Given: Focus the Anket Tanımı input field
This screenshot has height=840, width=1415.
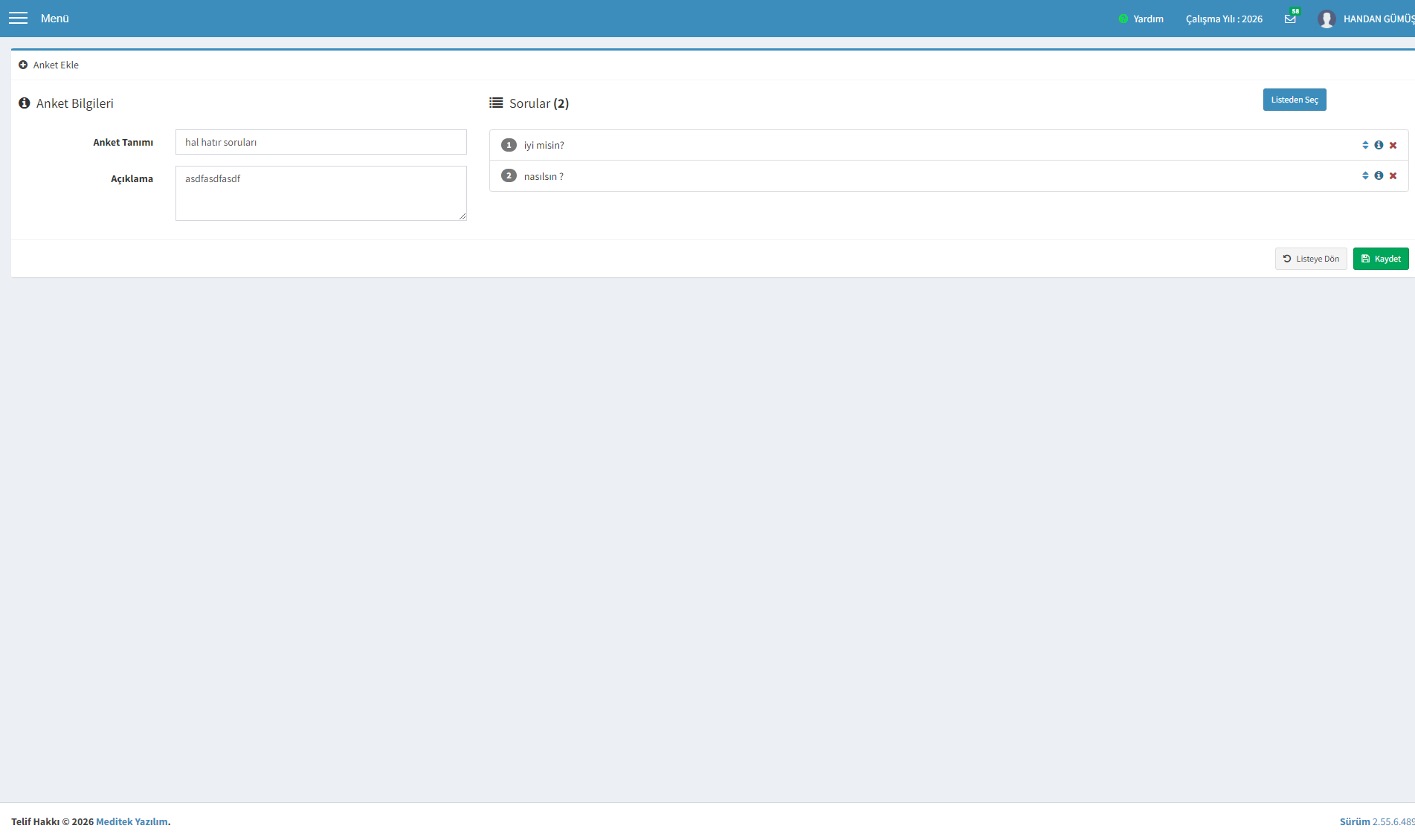Looking at the screenshot, I should 320,142.
